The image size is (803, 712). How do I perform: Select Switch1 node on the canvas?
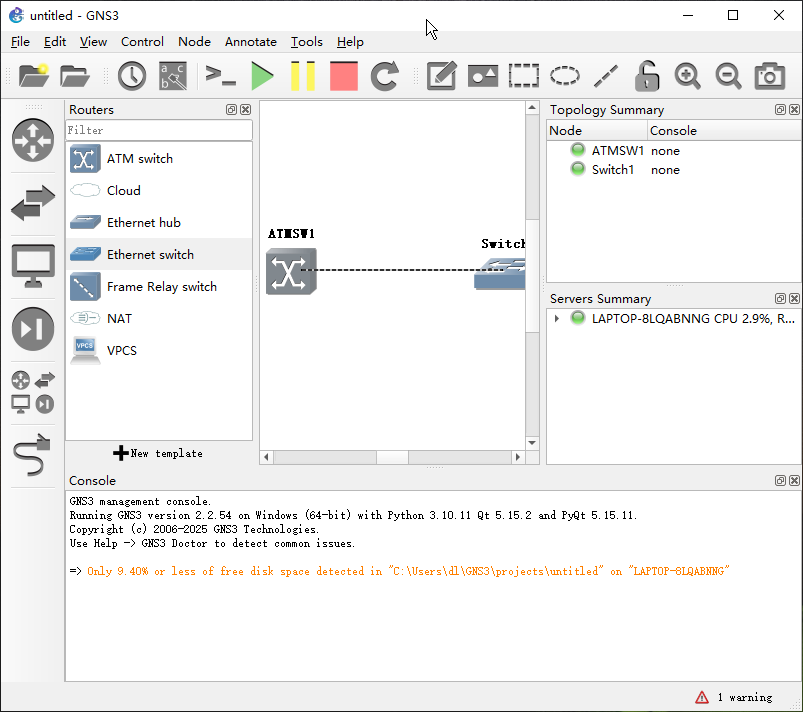point(500,273)
